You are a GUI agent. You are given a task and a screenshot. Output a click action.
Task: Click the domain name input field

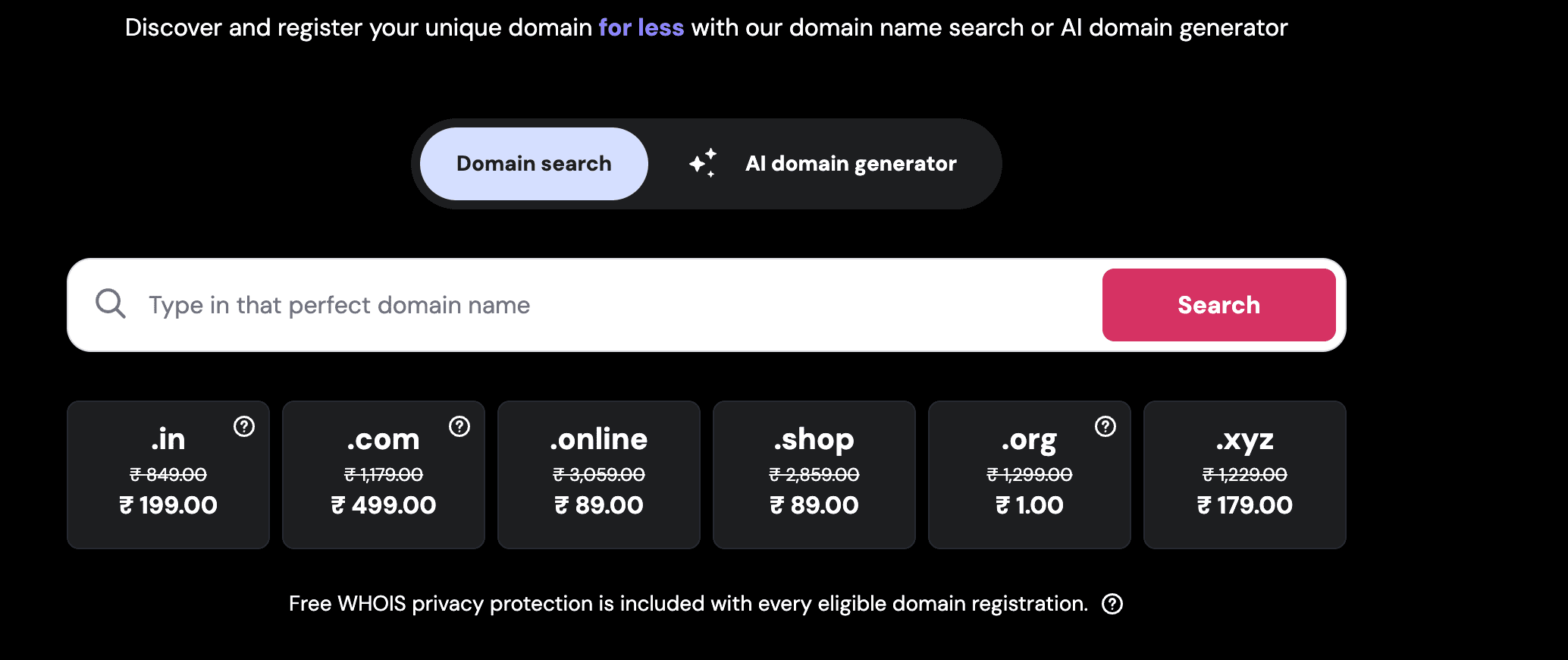click(x=531, y=304)
